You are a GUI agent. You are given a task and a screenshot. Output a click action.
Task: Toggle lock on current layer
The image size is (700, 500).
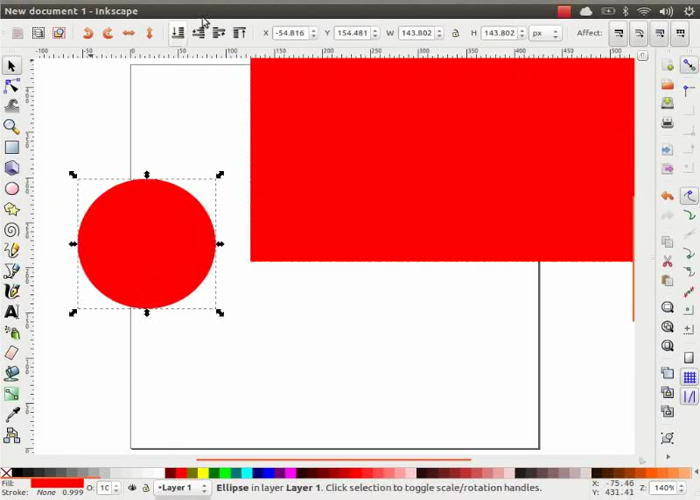point(146,488)
